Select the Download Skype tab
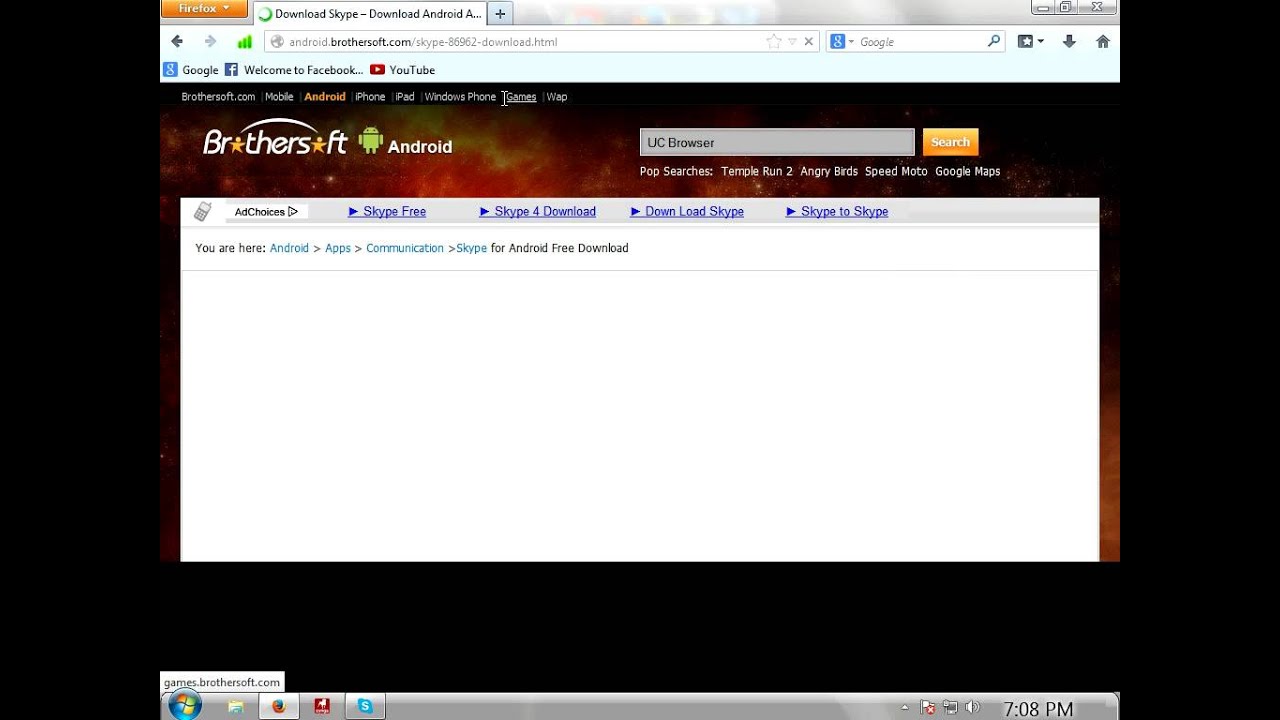The height and width of the screenshot is (720, 1280). click(370, 14)
